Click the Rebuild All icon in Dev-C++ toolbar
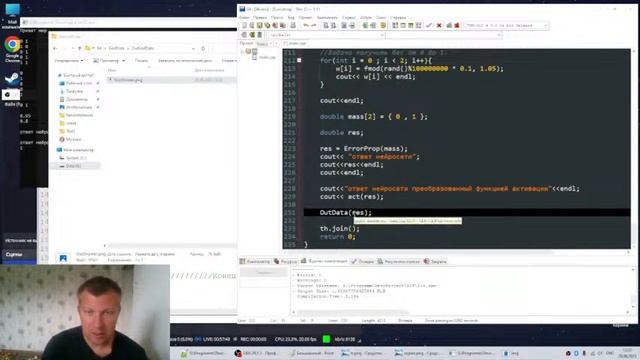 click(x=418, y=25)
